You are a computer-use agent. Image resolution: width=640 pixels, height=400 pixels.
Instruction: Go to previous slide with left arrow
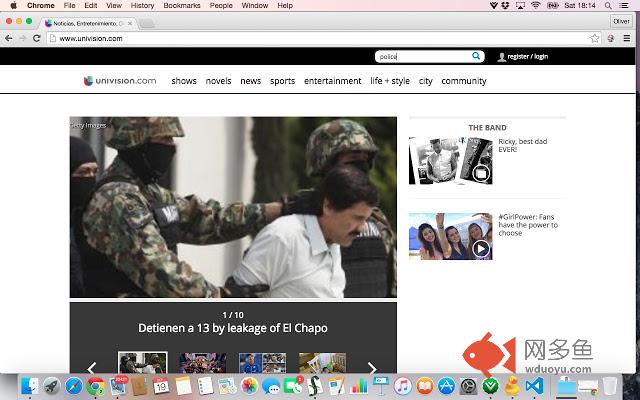point(91,368)
